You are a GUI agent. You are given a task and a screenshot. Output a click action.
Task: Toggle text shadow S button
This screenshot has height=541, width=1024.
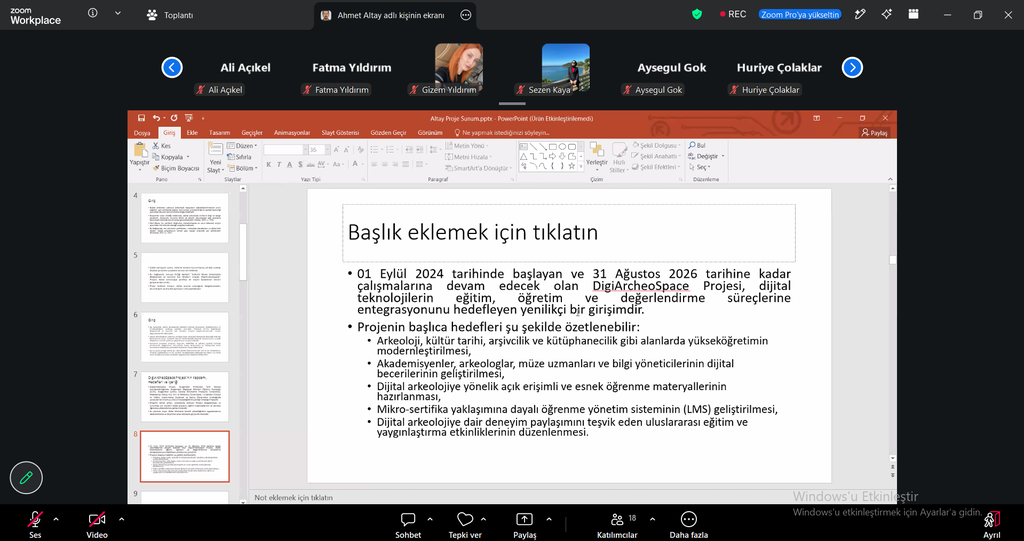pos(300,165)
